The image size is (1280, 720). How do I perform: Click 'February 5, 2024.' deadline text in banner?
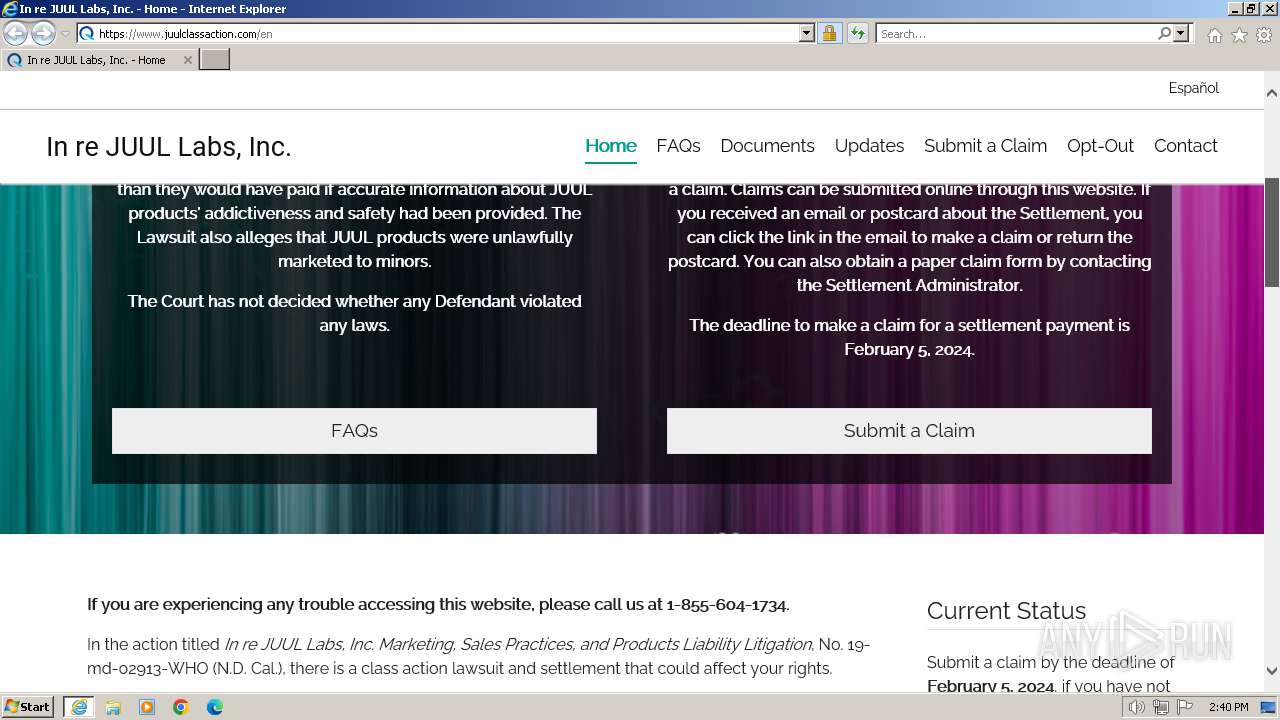[x=909, y=350]
